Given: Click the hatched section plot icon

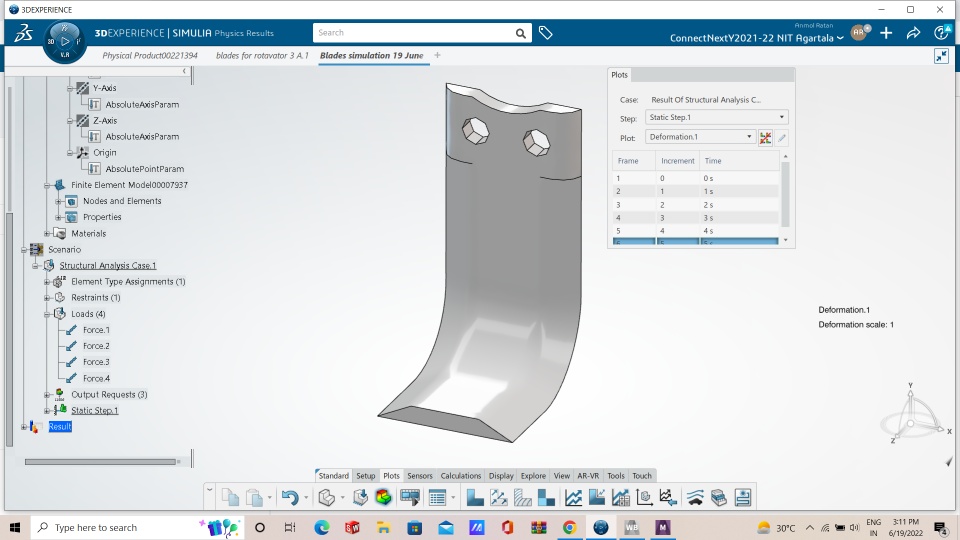Looking at the screenshot, I should pos(523,497).
